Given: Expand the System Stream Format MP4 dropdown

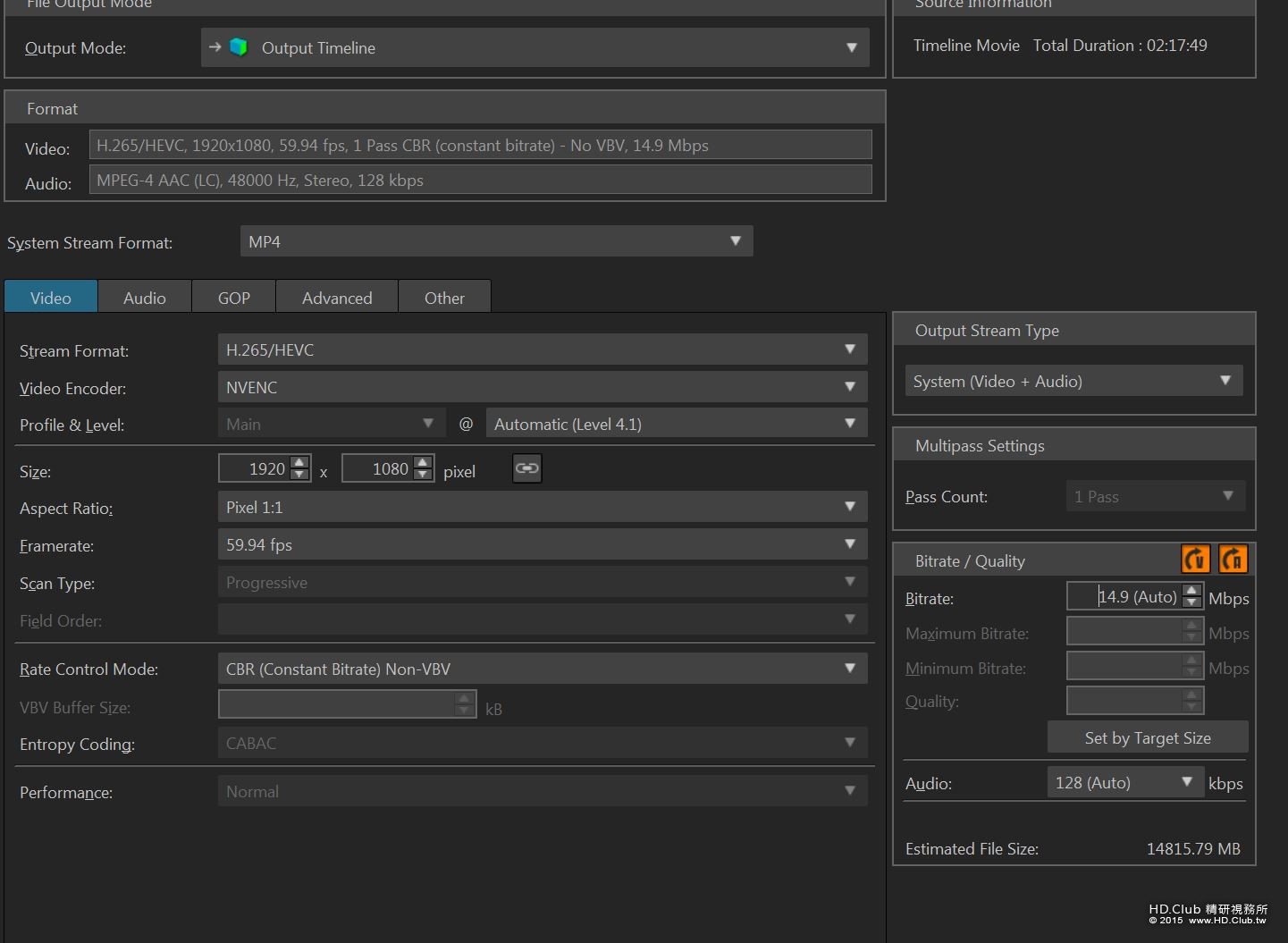Looking at the screenshot, I should pyautogui.click(x=496, y=241).
